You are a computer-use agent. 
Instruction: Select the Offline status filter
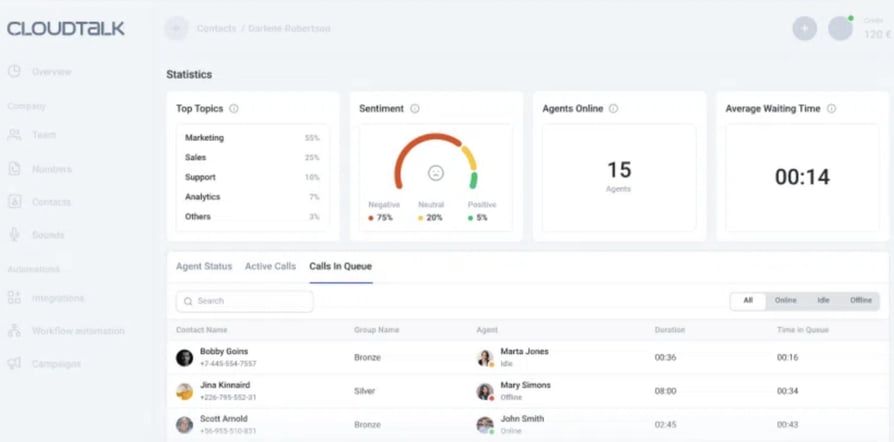[x=861, y=301]
